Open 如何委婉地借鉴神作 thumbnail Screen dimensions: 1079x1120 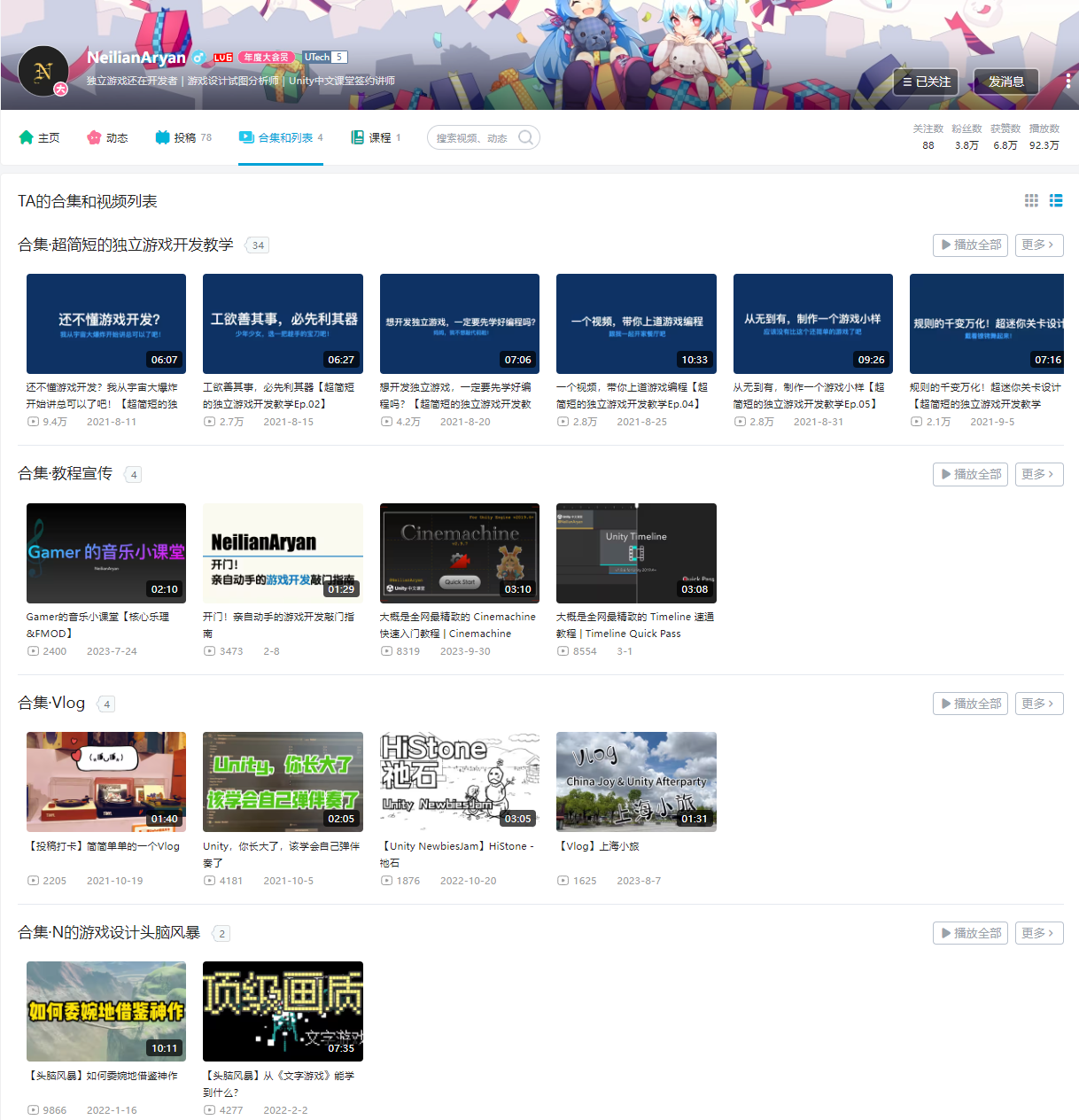[106, 1011]
